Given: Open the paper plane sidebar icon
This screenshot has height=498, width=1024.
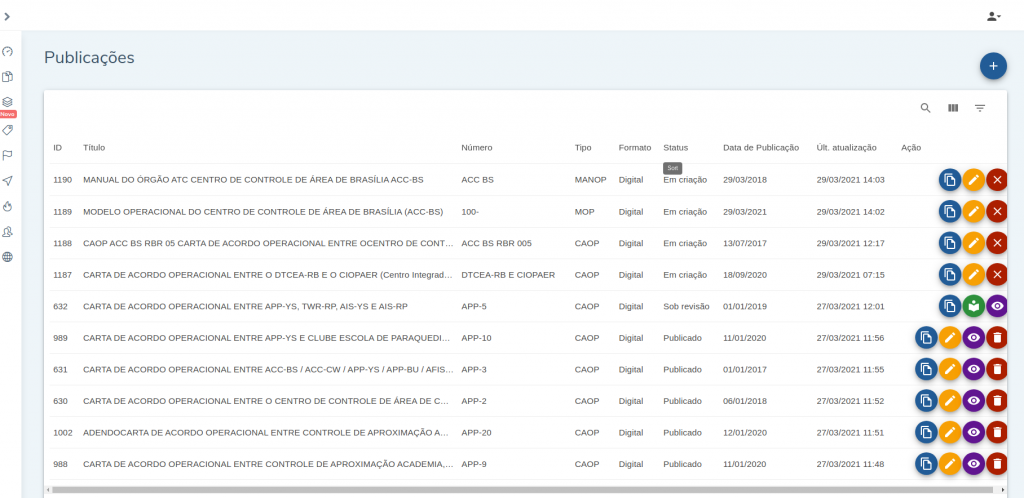Looking at the screenshot, I should [7, 181].
